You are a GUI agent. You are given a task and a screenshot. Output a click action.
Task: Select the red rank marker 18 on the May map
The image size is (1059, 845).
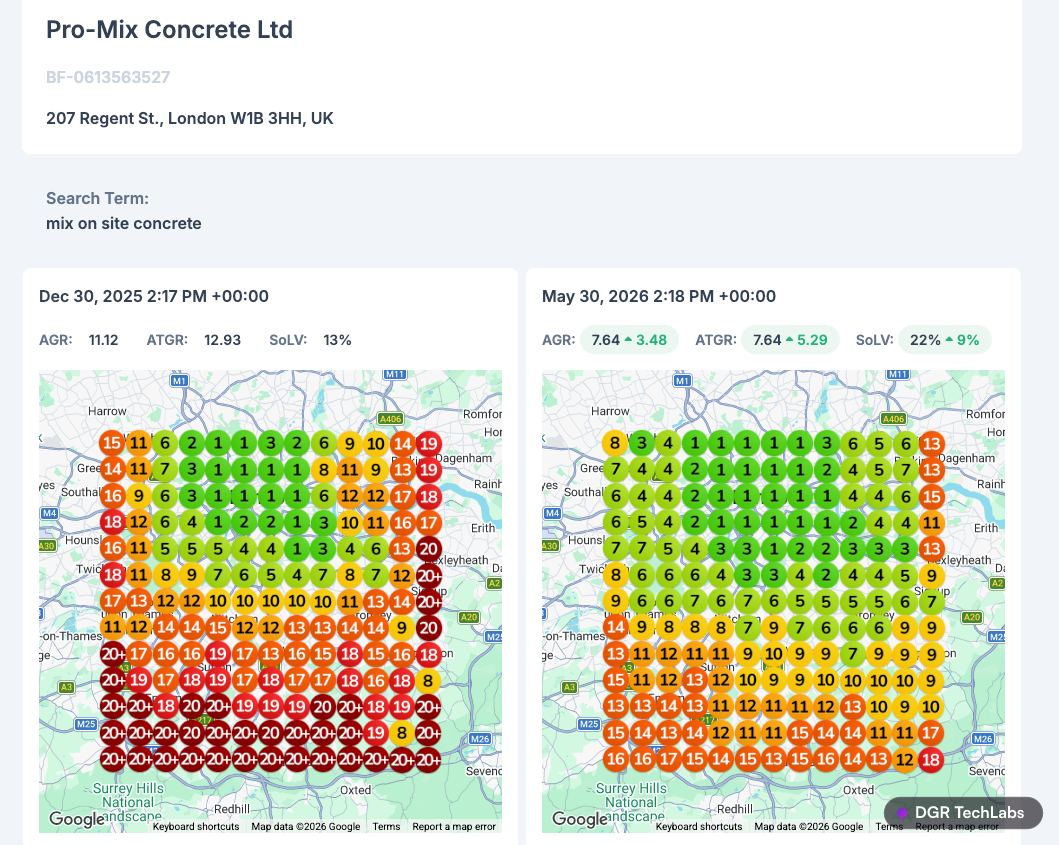(931, 759)
